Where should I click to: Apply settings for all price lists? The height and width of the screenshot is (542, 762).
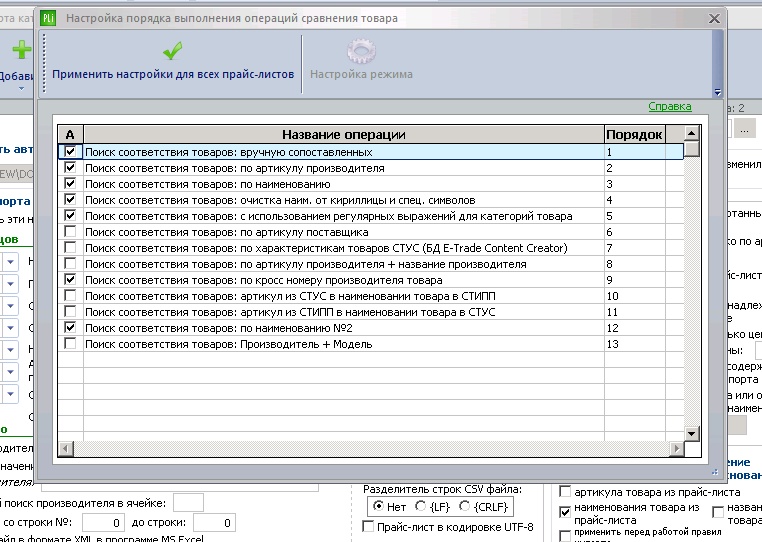click(173, 74)
